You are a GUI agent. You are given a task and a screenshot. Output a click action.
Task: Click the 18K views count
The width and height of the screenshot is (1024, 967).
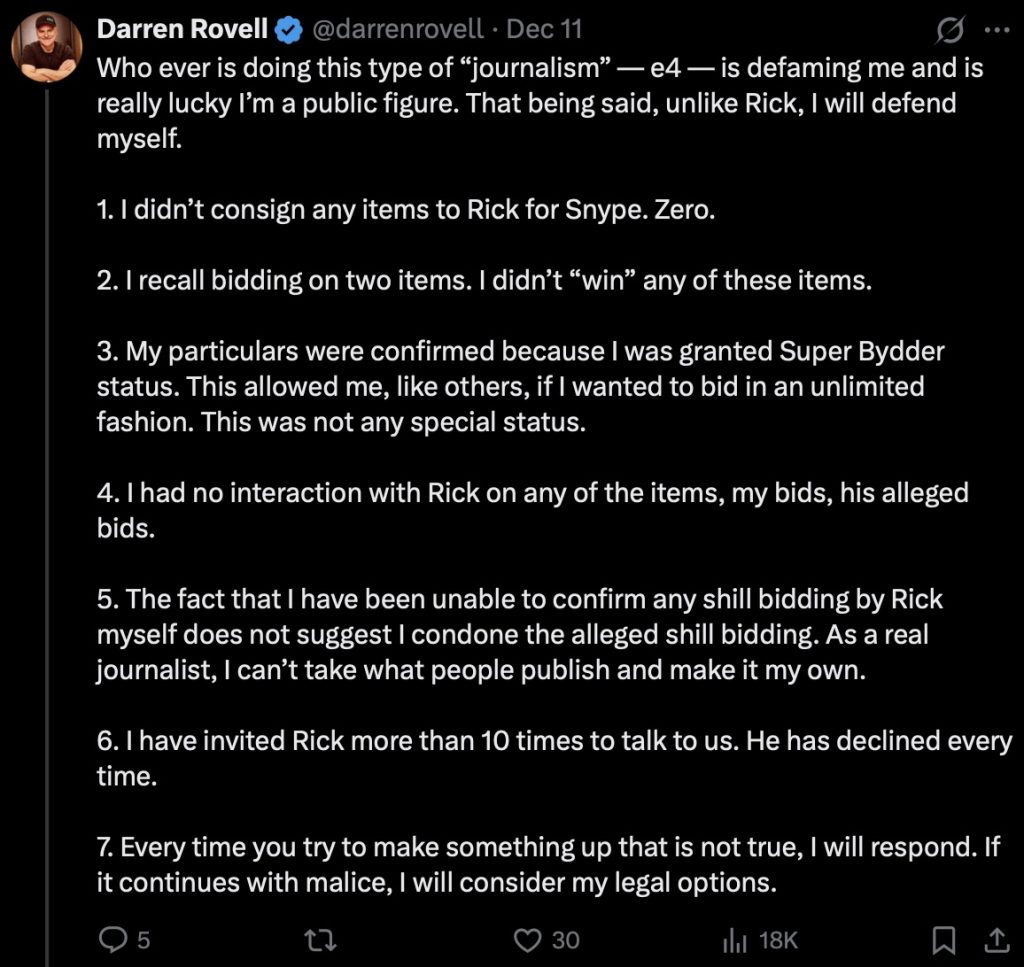click(777, 939)
